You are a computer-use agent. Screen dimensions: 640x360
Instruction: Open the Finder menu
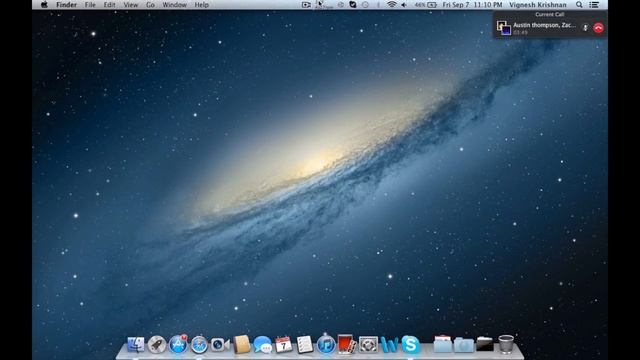coord(67,5)
